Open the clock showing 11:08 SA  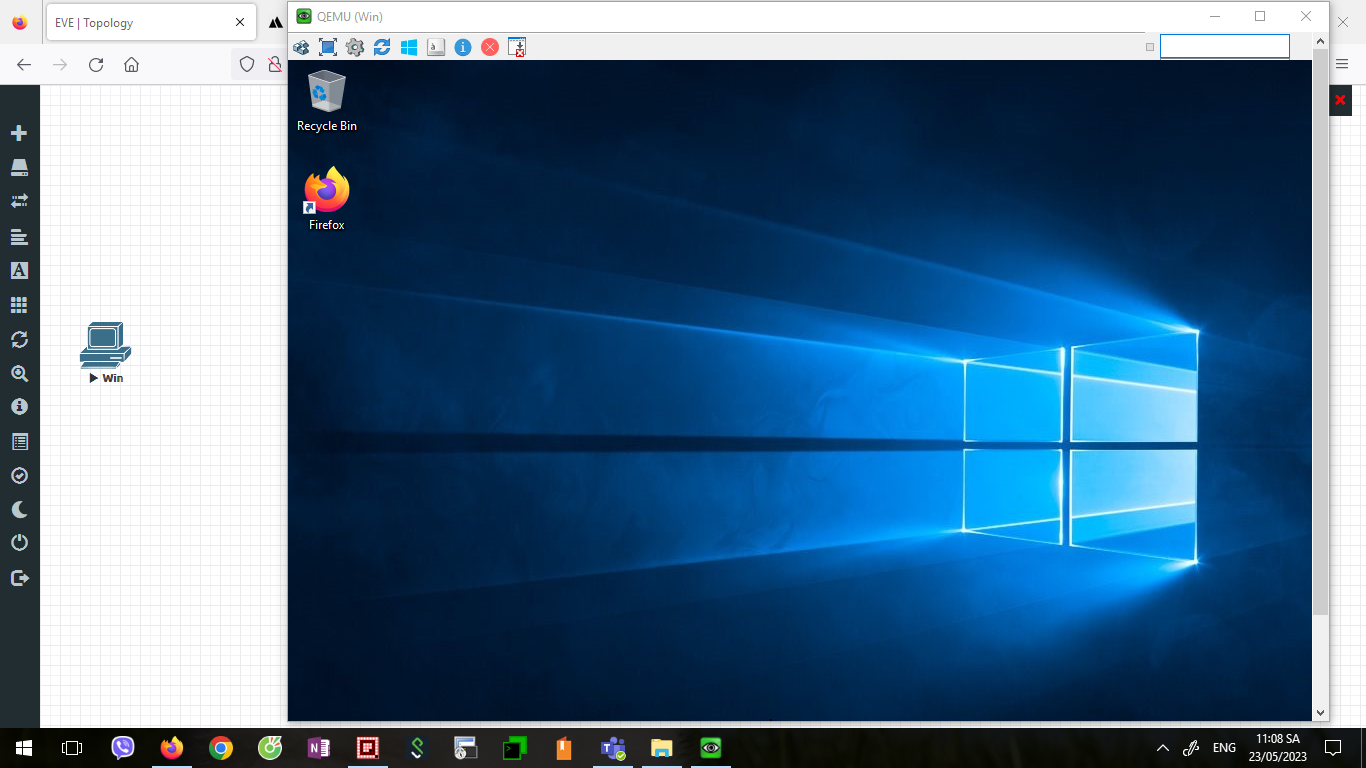(x=1278, y=747)
